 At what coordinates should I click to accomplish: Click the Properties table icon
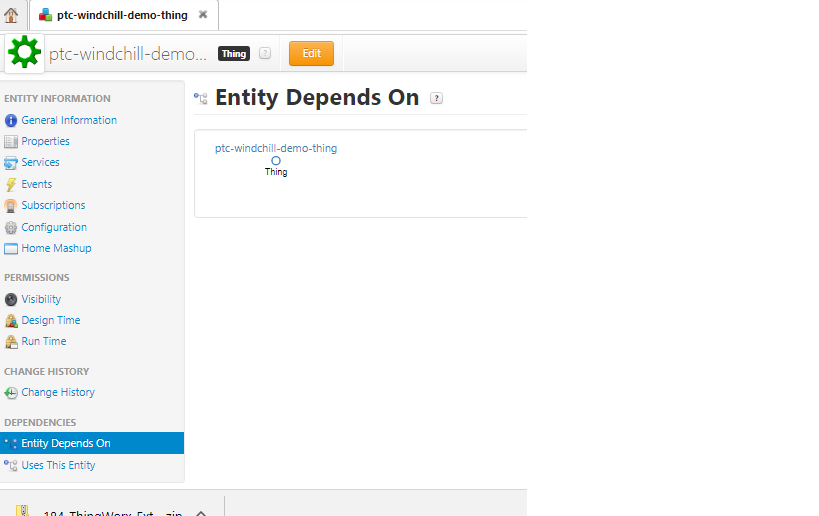pyautogui.click(x=10, y=142)
